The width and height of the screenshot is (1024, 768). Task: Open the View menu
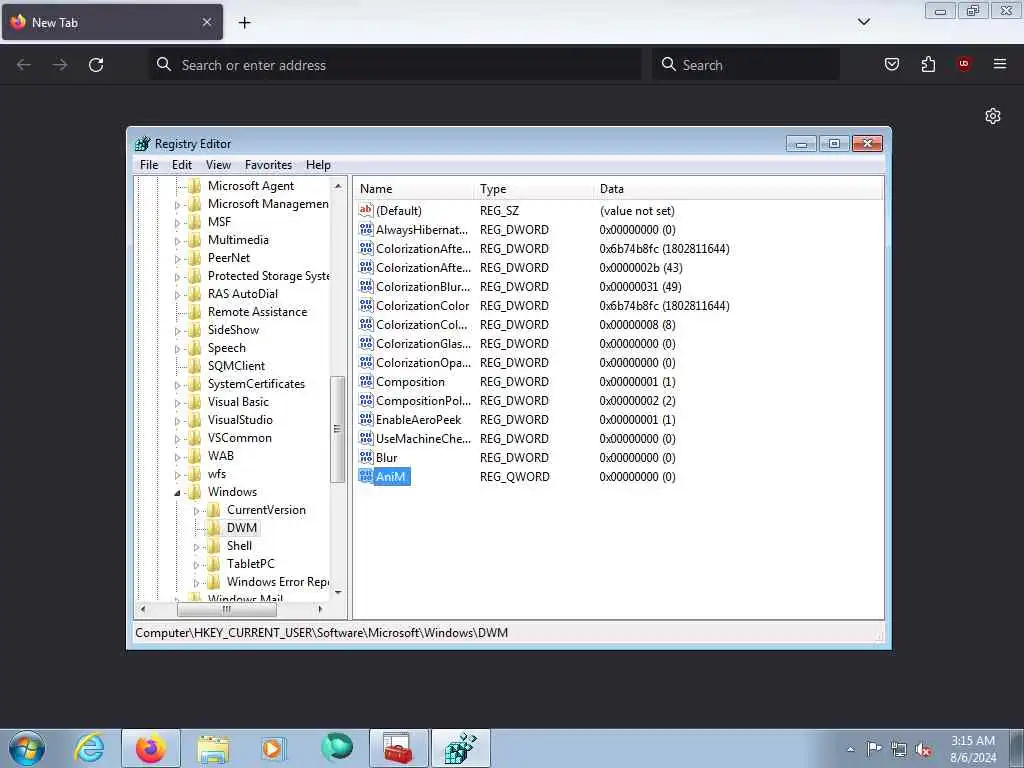[218, 165]
